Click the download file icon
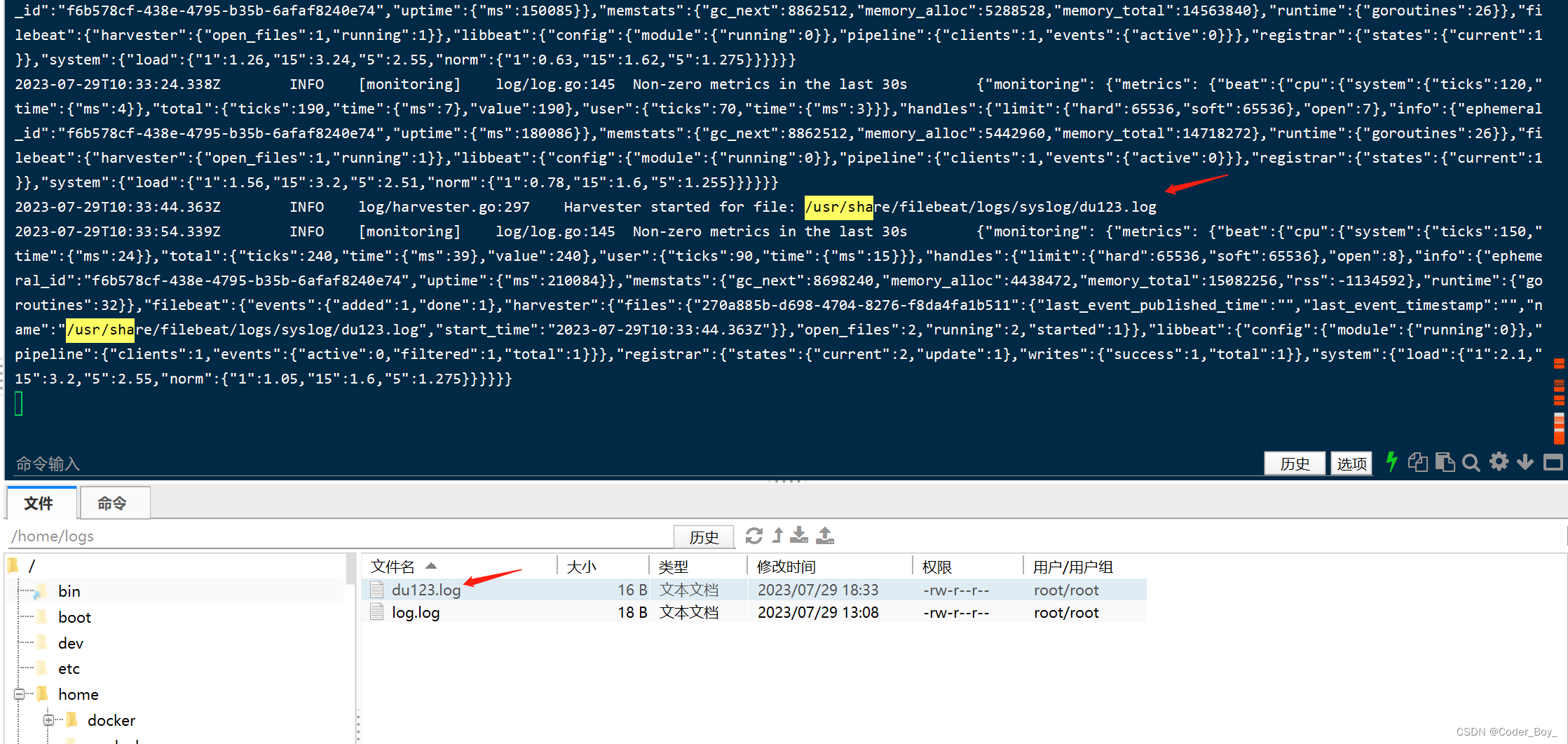Image resolution: width=1568 pixels, height=744 pixels. point(798,536)
